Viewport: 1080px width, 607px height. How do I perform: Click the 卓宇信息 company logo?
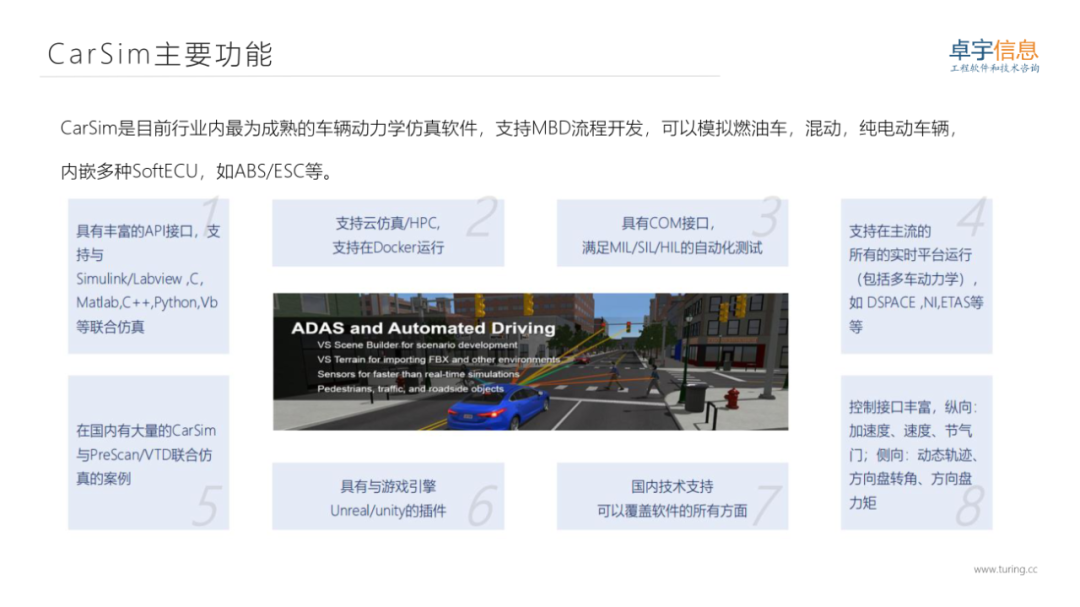(x=995, y=55)
